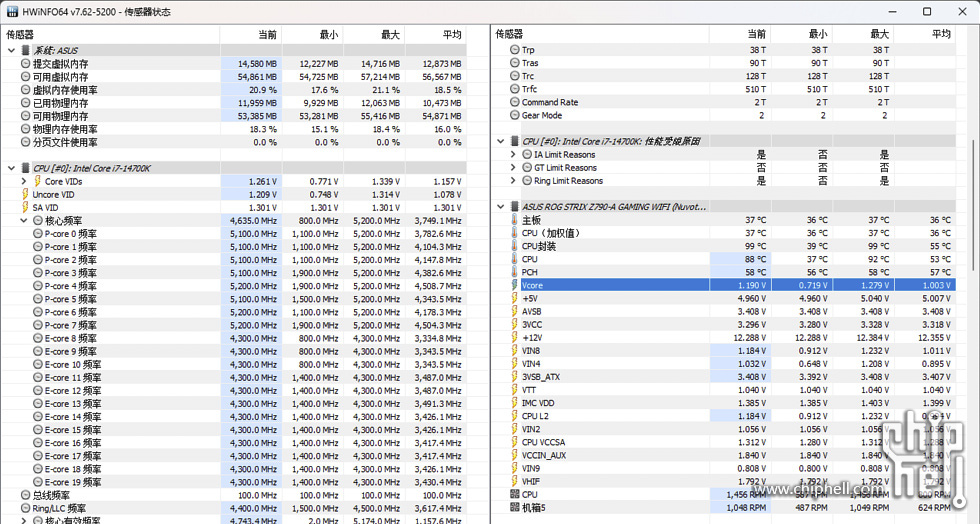Select the 3VSB_ATX voltage row
The width and height of the screenshot is (980, 524).
tap(723, 377)
